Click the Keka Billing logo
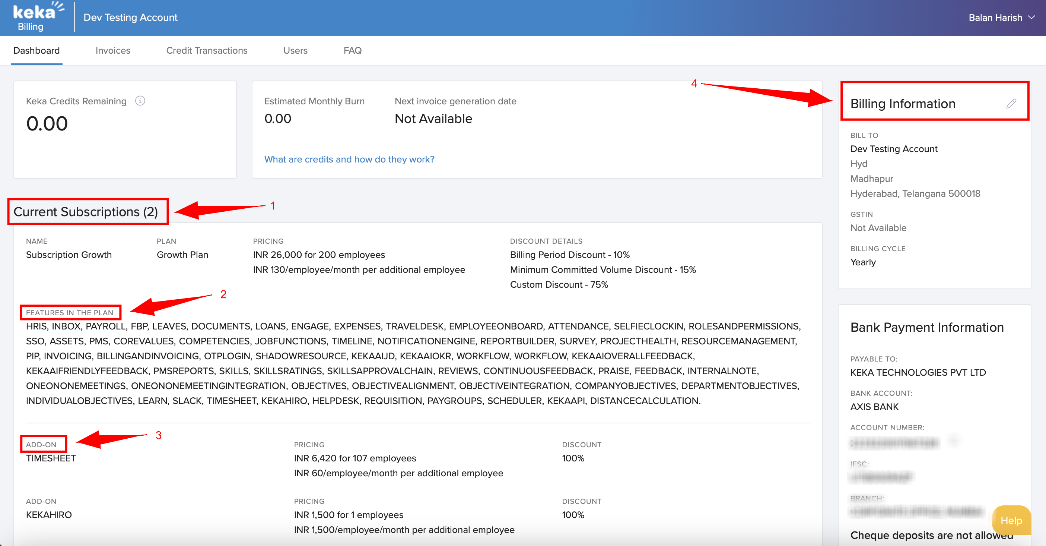Screen dimensions: 1046x546 click(x=36, y=17)
